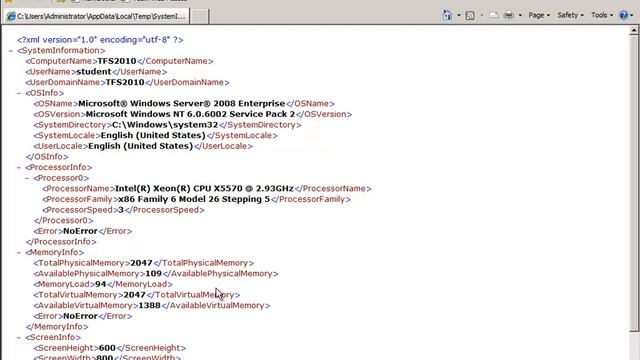Viewport: 640px width, 360px height.
Task: Click the closing /ProcessorInfo tag
Action: [61, 242]
